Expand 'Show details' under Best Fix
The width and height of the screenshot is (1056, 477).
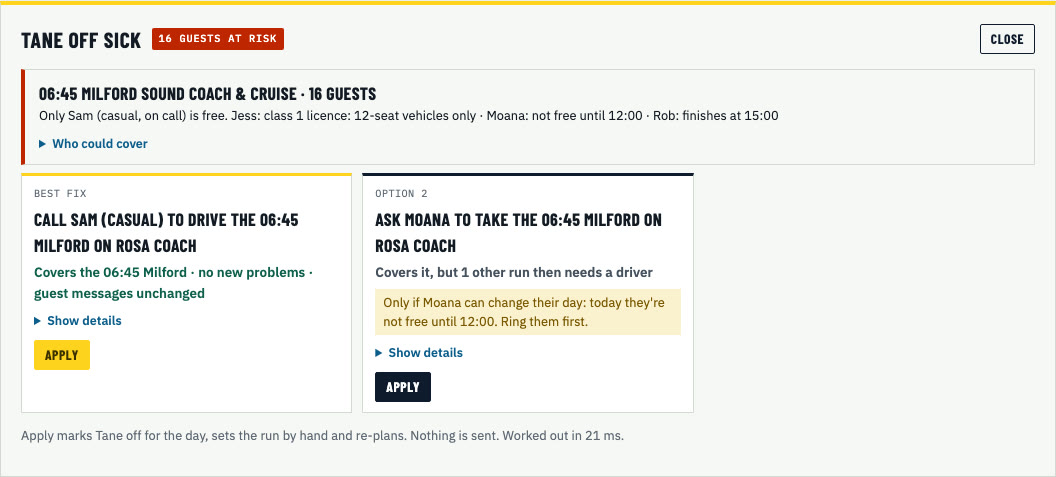[77, 321]
